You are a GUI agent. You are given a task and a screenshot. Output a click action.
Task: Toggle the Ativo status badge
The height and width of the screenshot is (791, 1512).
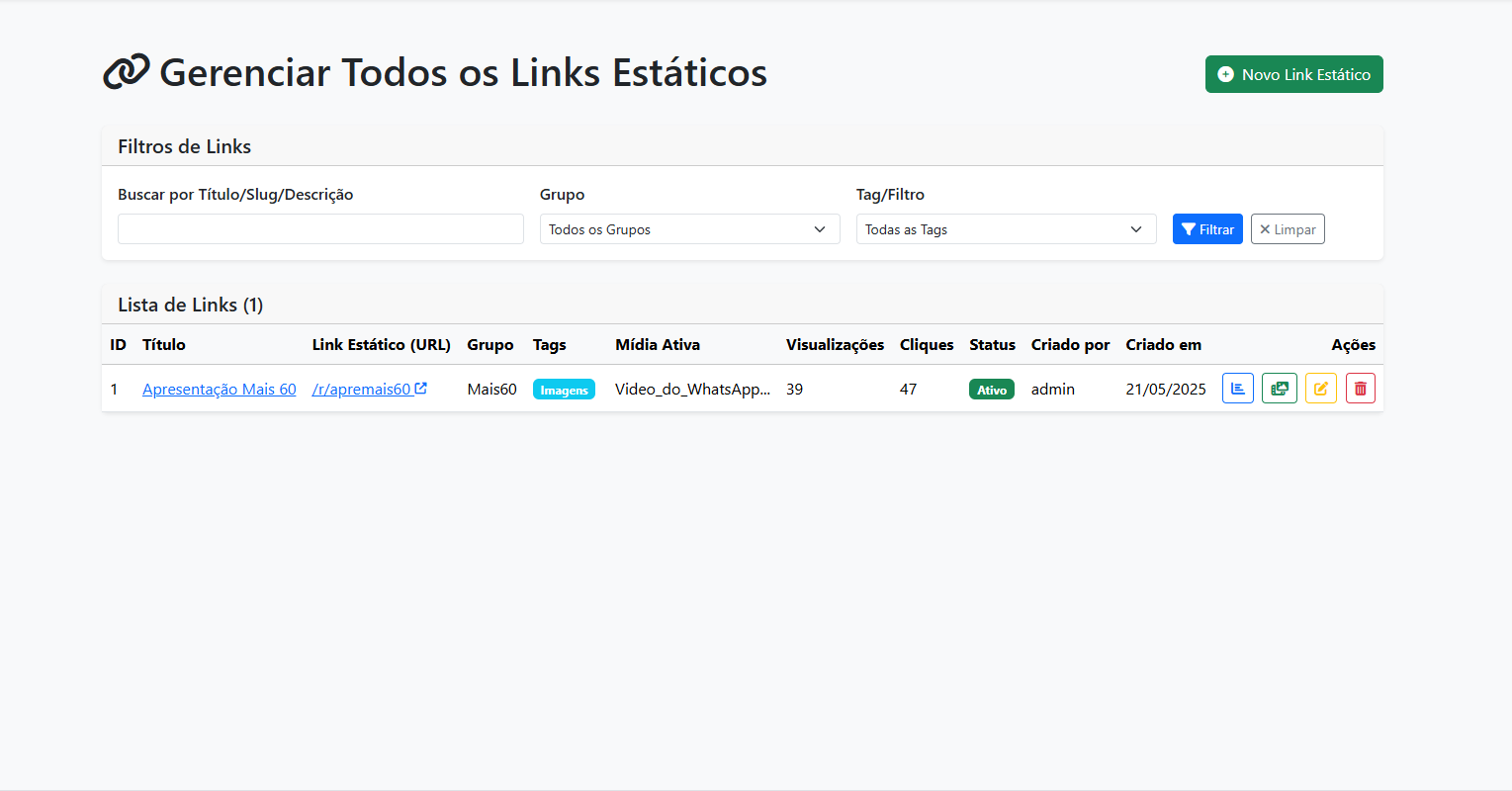pyautogui.click(x=991, y=389)
